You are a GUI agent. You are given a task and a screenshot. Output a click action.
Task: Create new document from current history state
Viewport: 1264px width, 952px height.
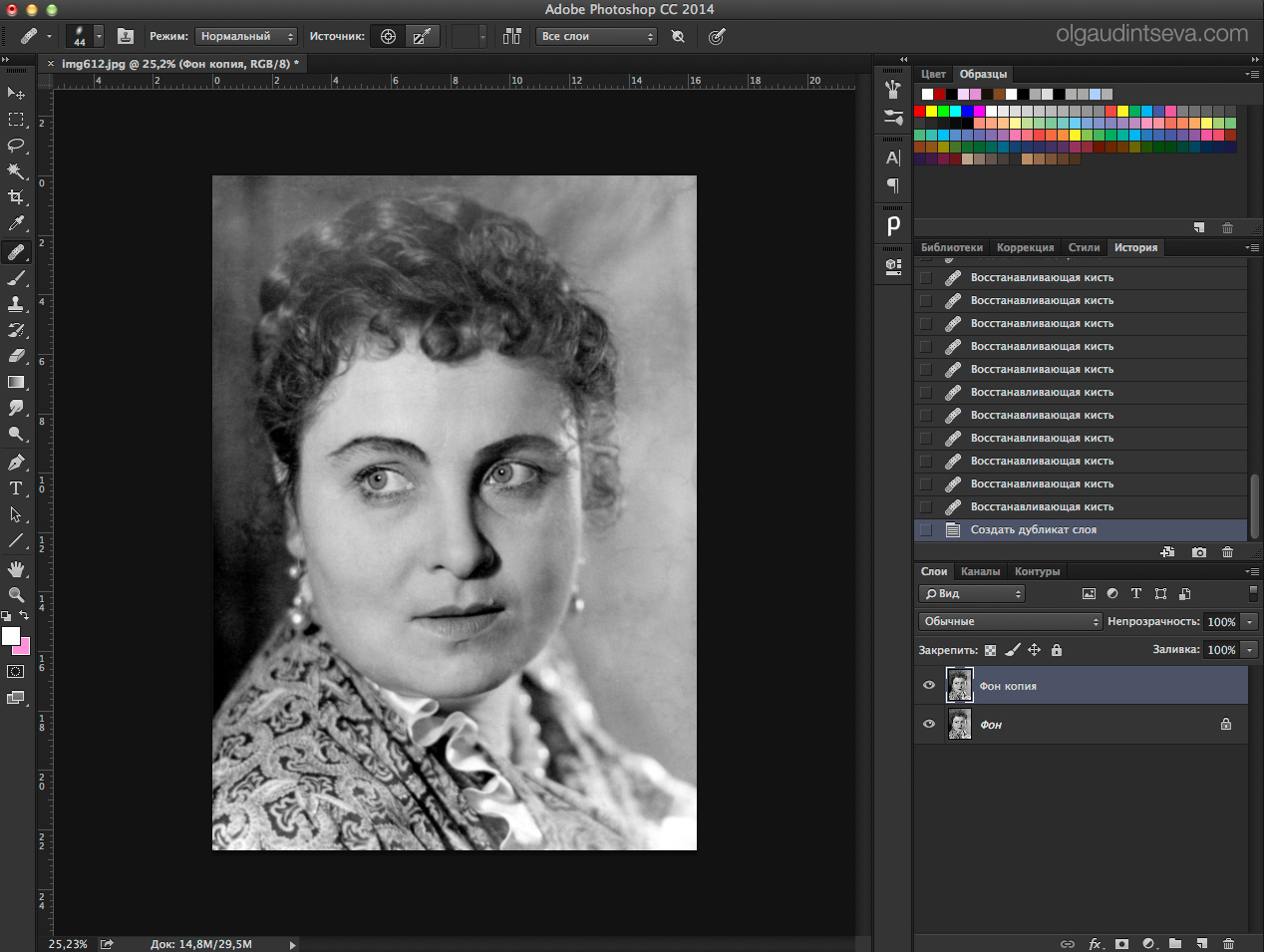click(1167, 552)
